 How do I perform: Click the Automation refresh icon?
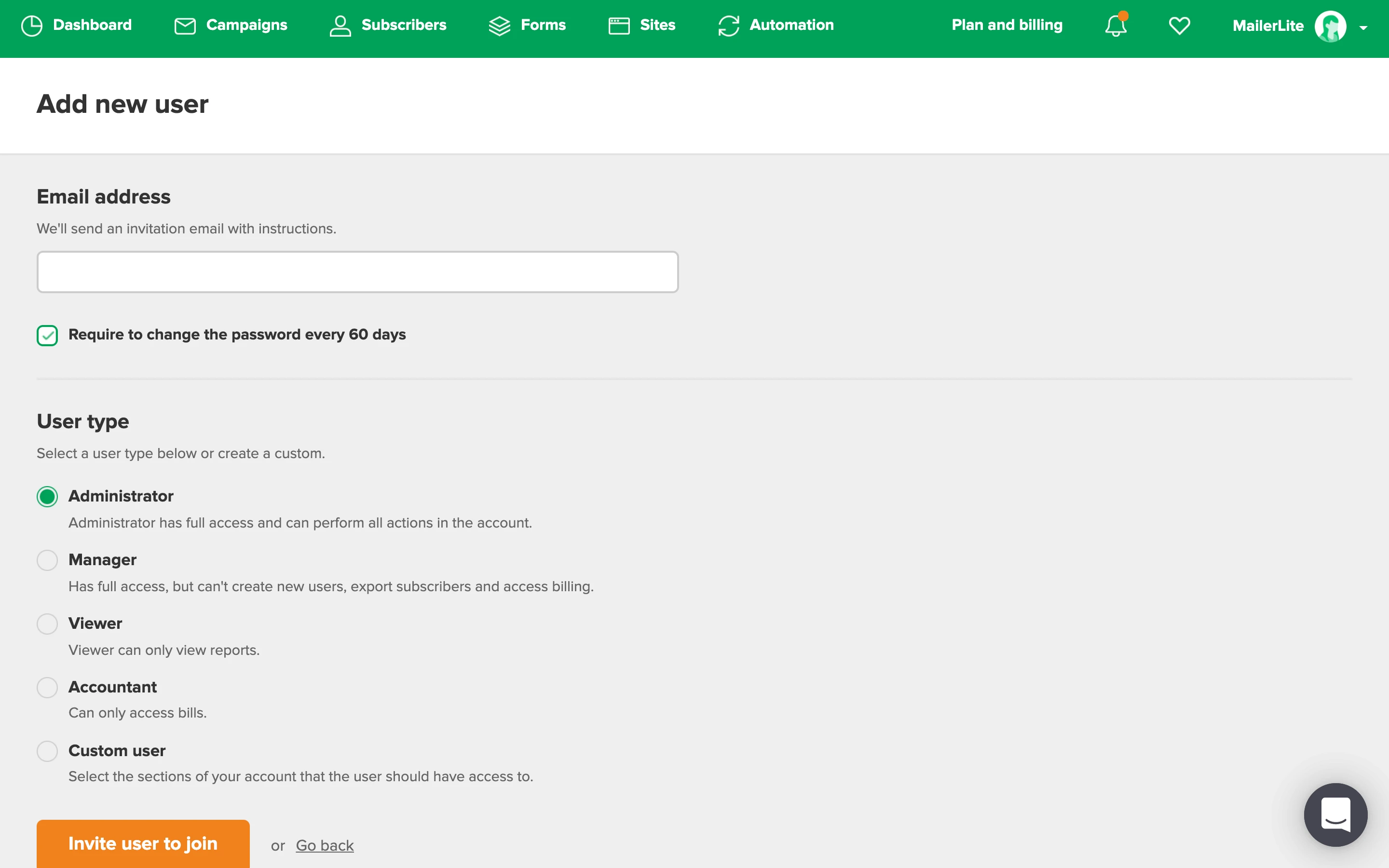[728, 26]
